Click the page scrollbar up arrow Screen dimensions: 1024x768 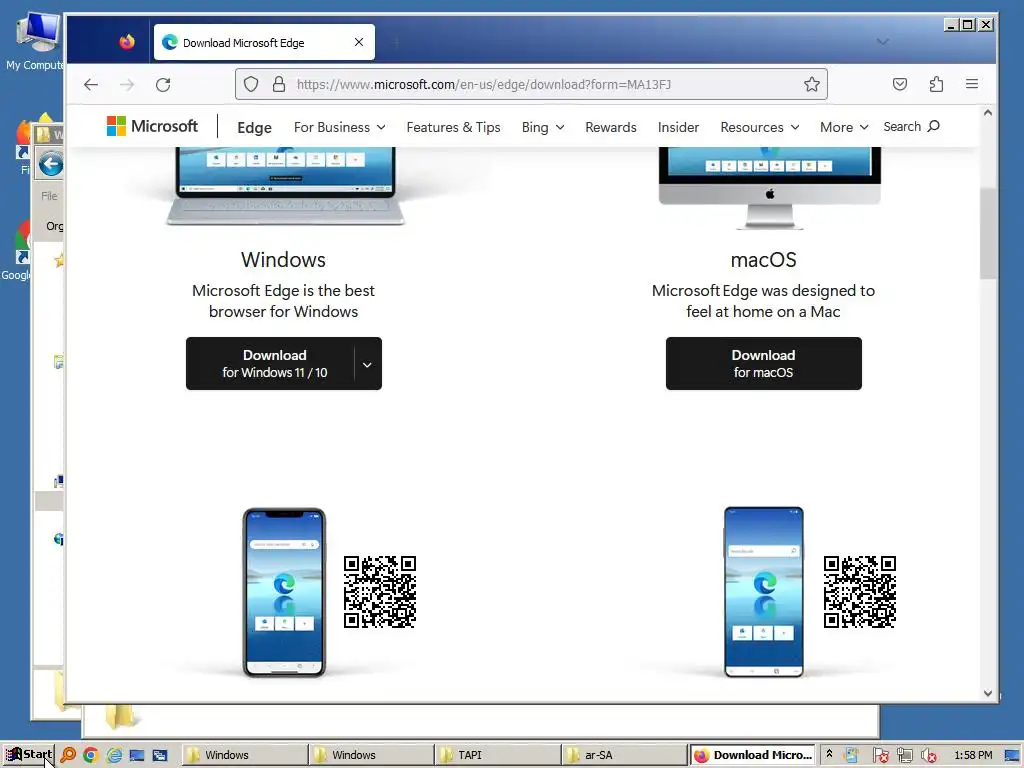(x=987, y=113)
